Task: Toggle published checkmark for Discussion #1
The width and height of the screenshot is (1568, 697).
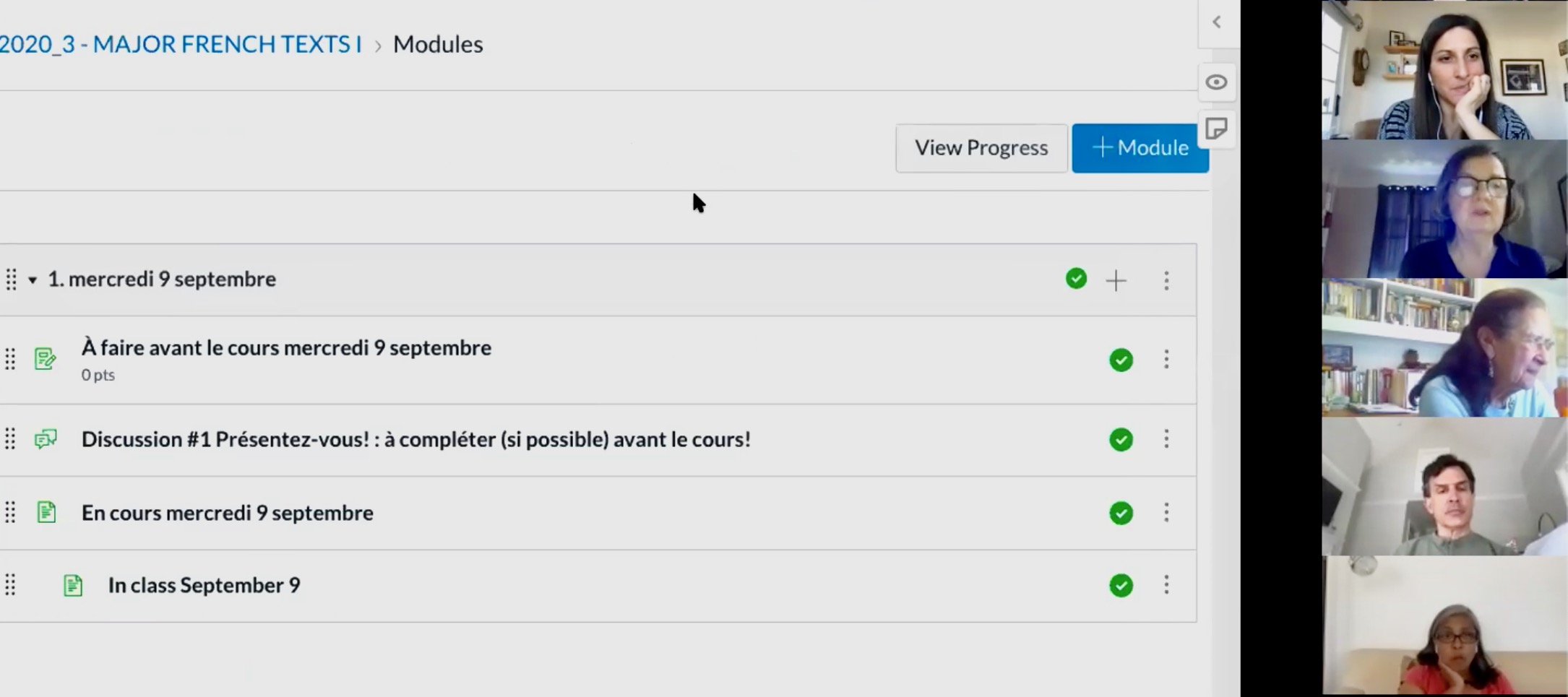Action: coord(1121,439)
